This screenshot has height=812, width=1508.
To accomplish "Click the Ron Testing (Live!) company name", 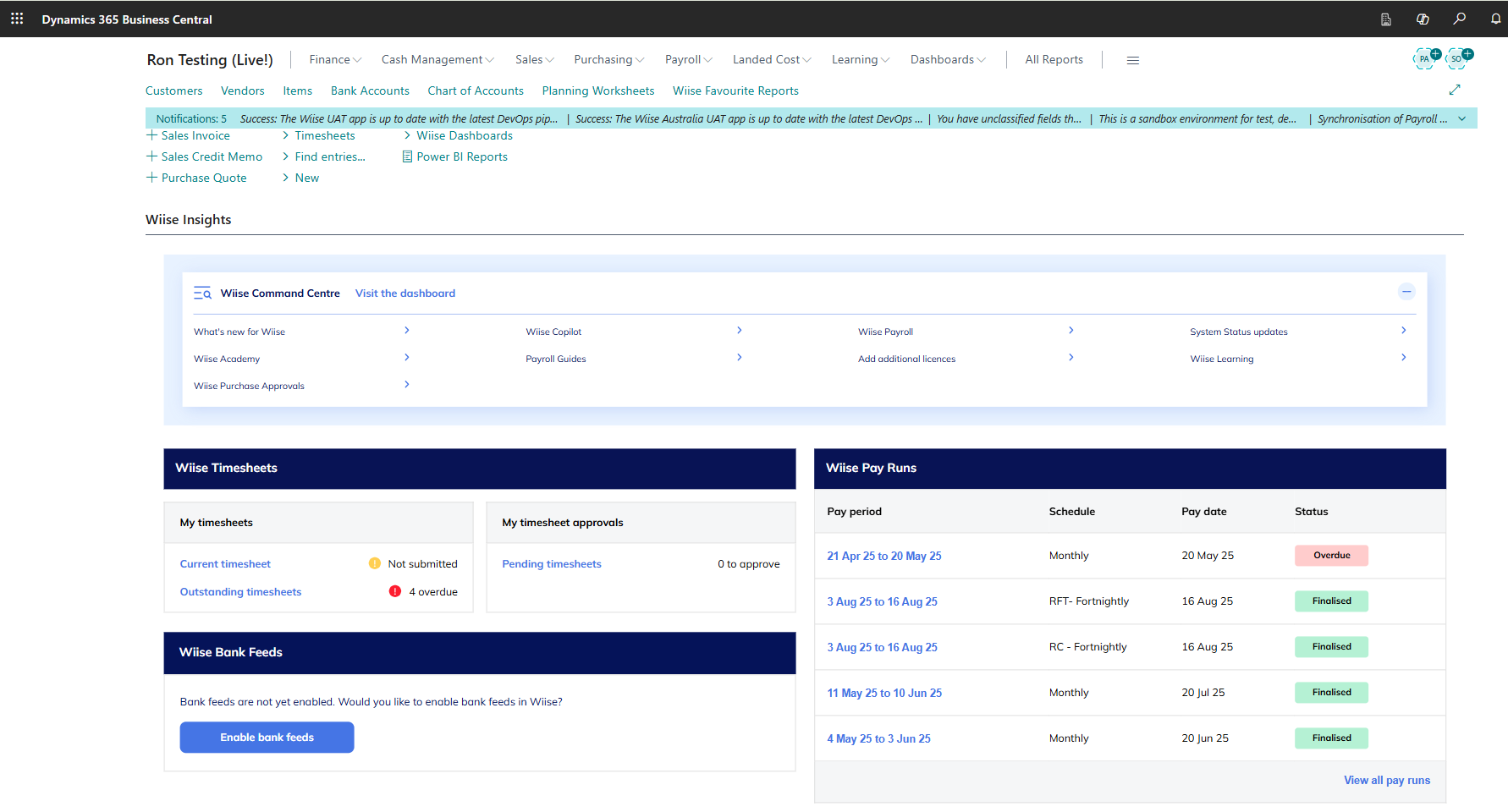I will (210, 60).
